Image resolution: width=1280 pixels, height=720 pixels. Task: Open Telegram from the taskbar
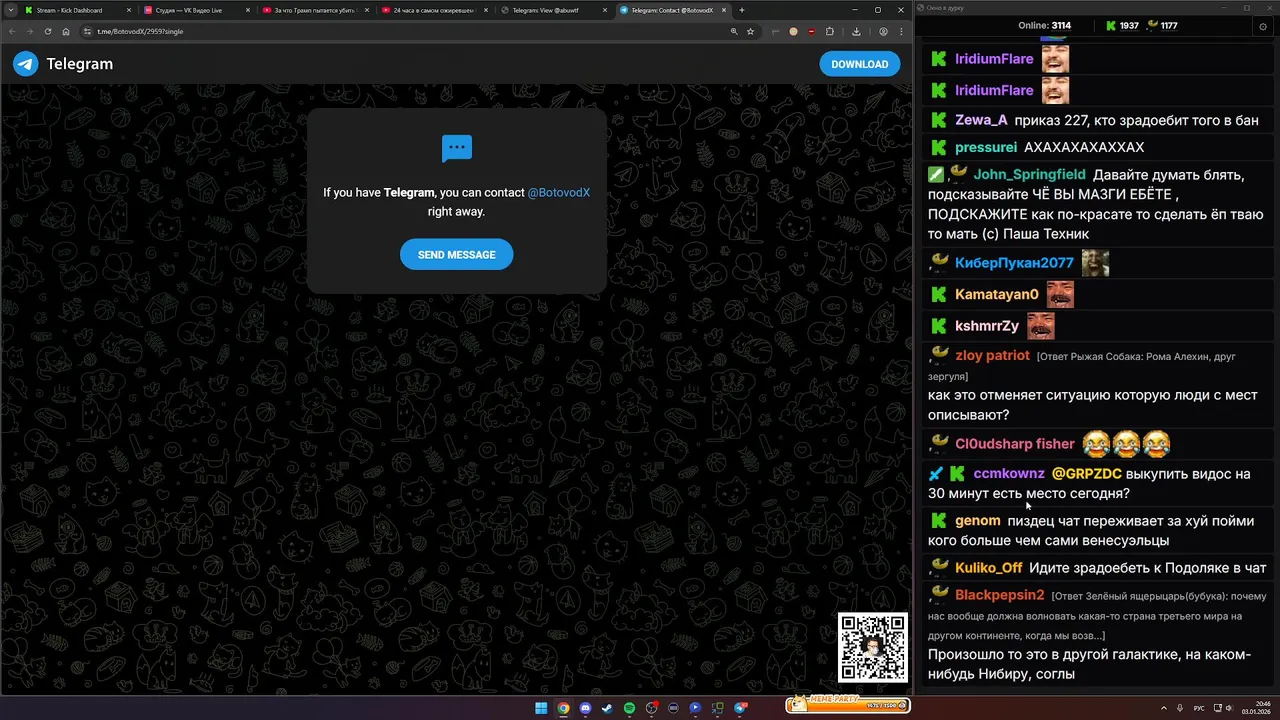(741, 708)
